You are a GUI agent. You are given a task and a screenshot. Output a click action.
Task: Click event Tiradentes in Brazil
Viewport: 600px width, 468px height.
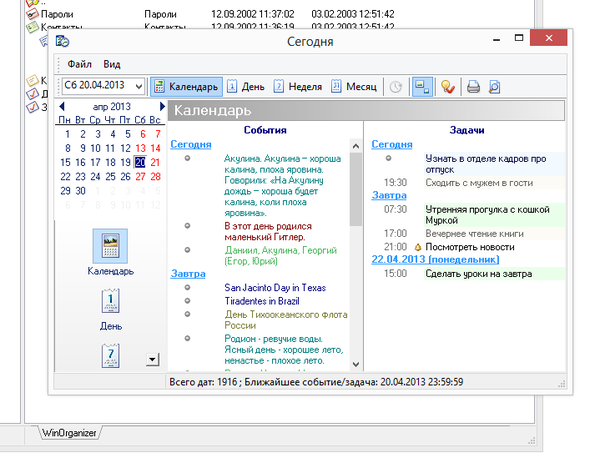coord(262,301)
